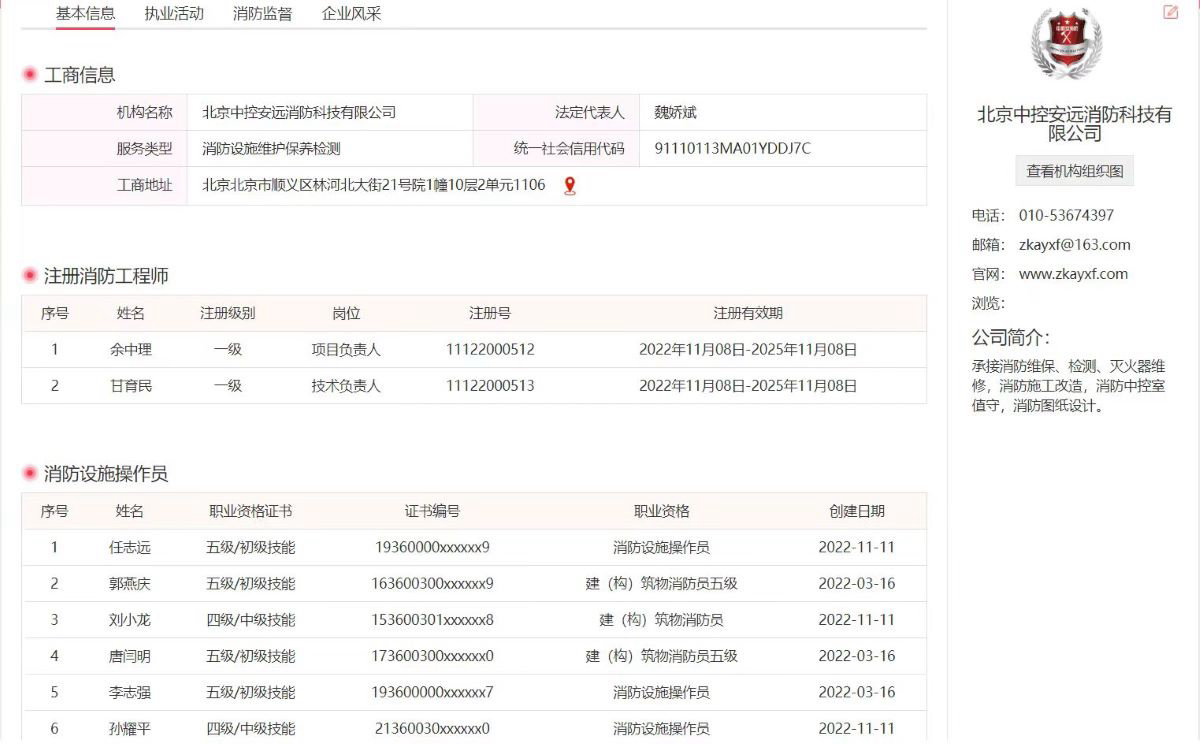Click 项目负责人 position cell
The height and width of the screenshot is (744, 1200).
point(346,350)
